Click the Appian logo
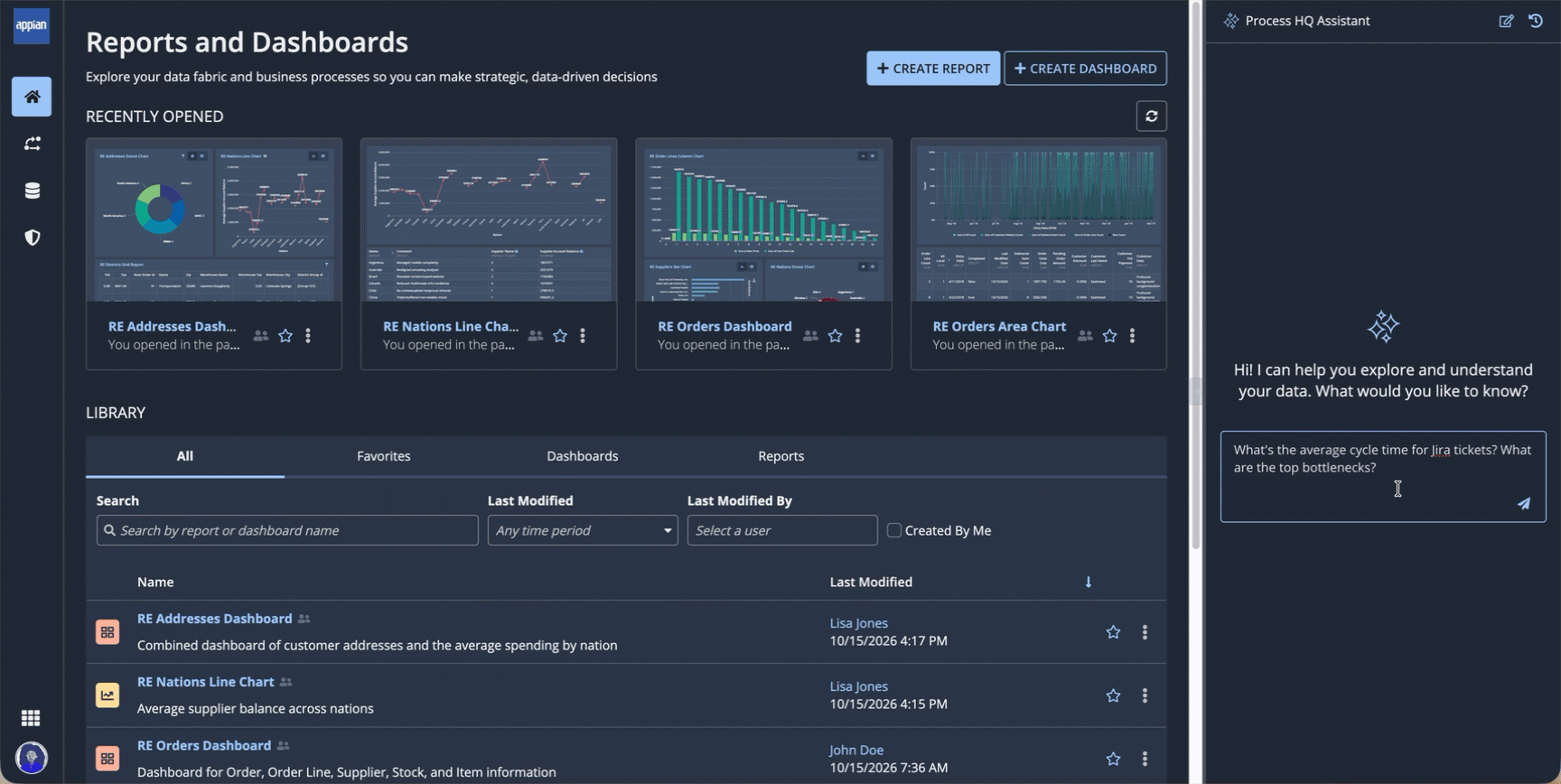This screenshot has width=1561, height=784. point(32,25)
